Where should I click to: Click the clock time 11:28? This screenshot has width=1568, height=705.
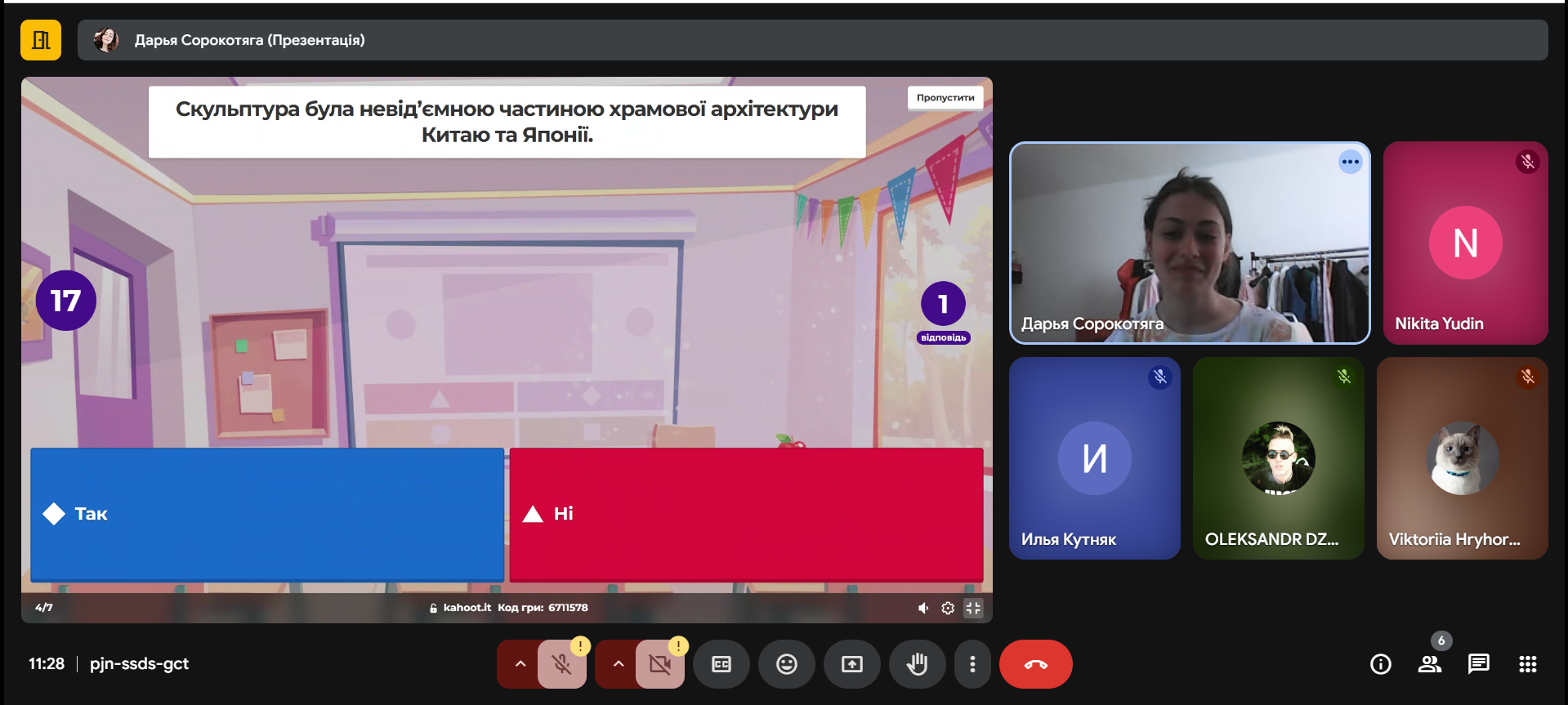tap(47, 664)
